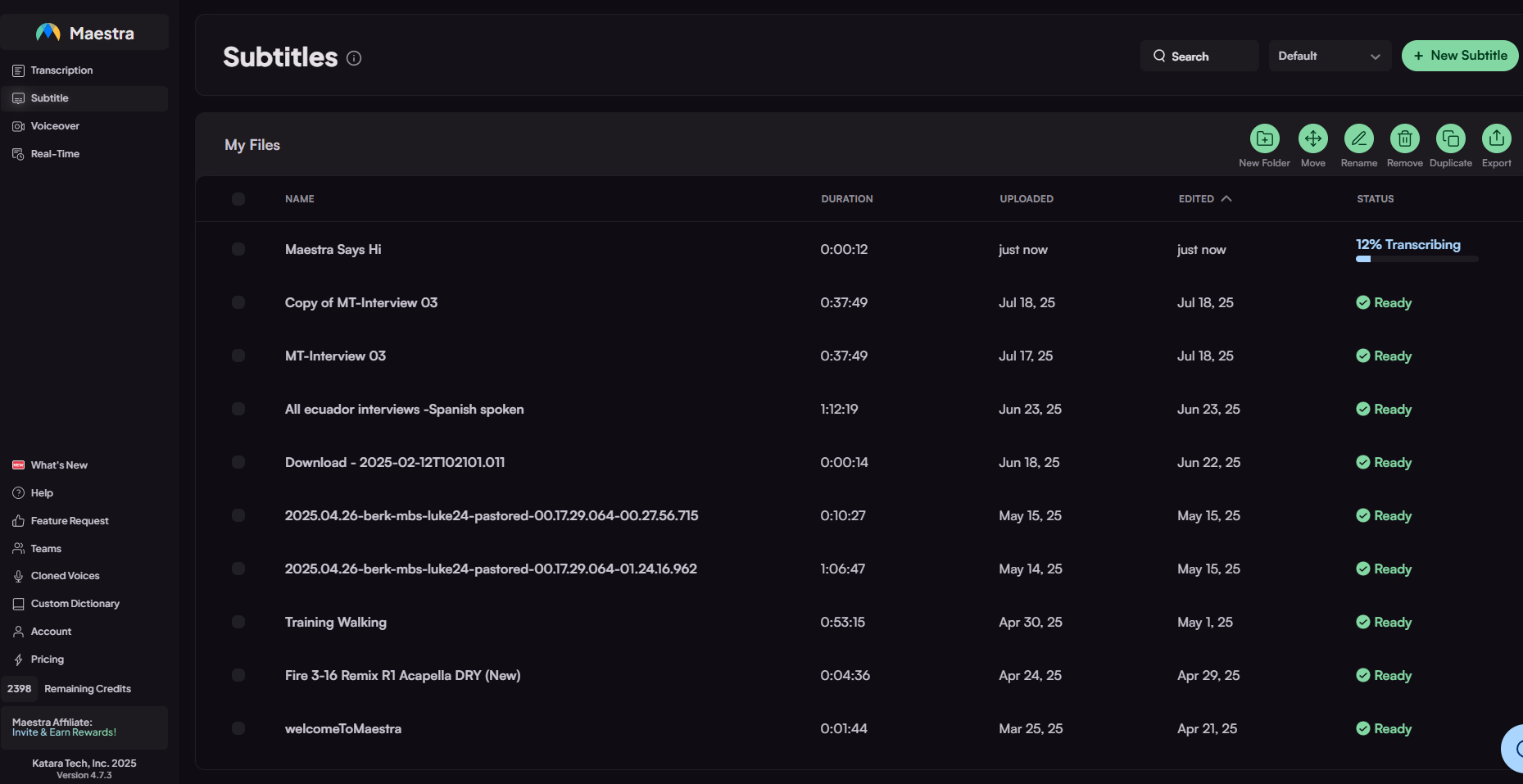Follow the Invite & Earn Rewards link
This screenshot has width=1523, height=784.
pyautogui.click(x=64, y=732)
